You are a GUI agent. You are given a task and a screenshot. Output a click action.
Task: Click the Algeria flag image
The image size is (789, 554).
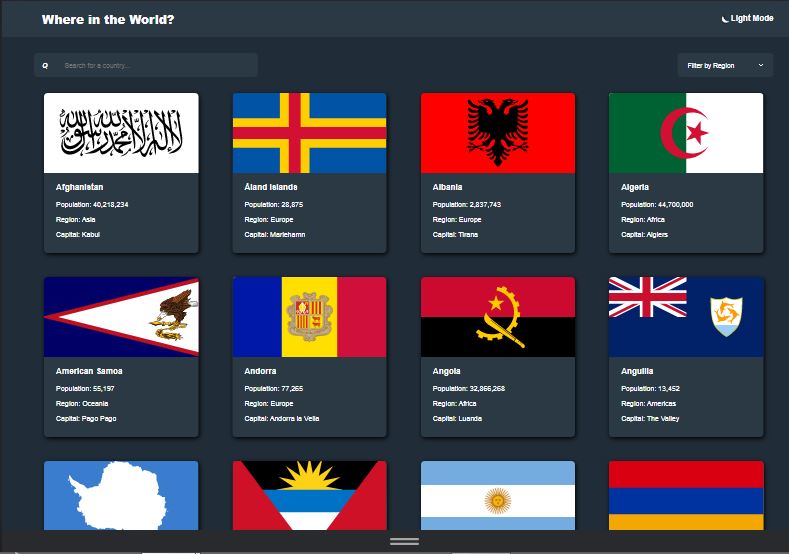click(x=685, y=133)
